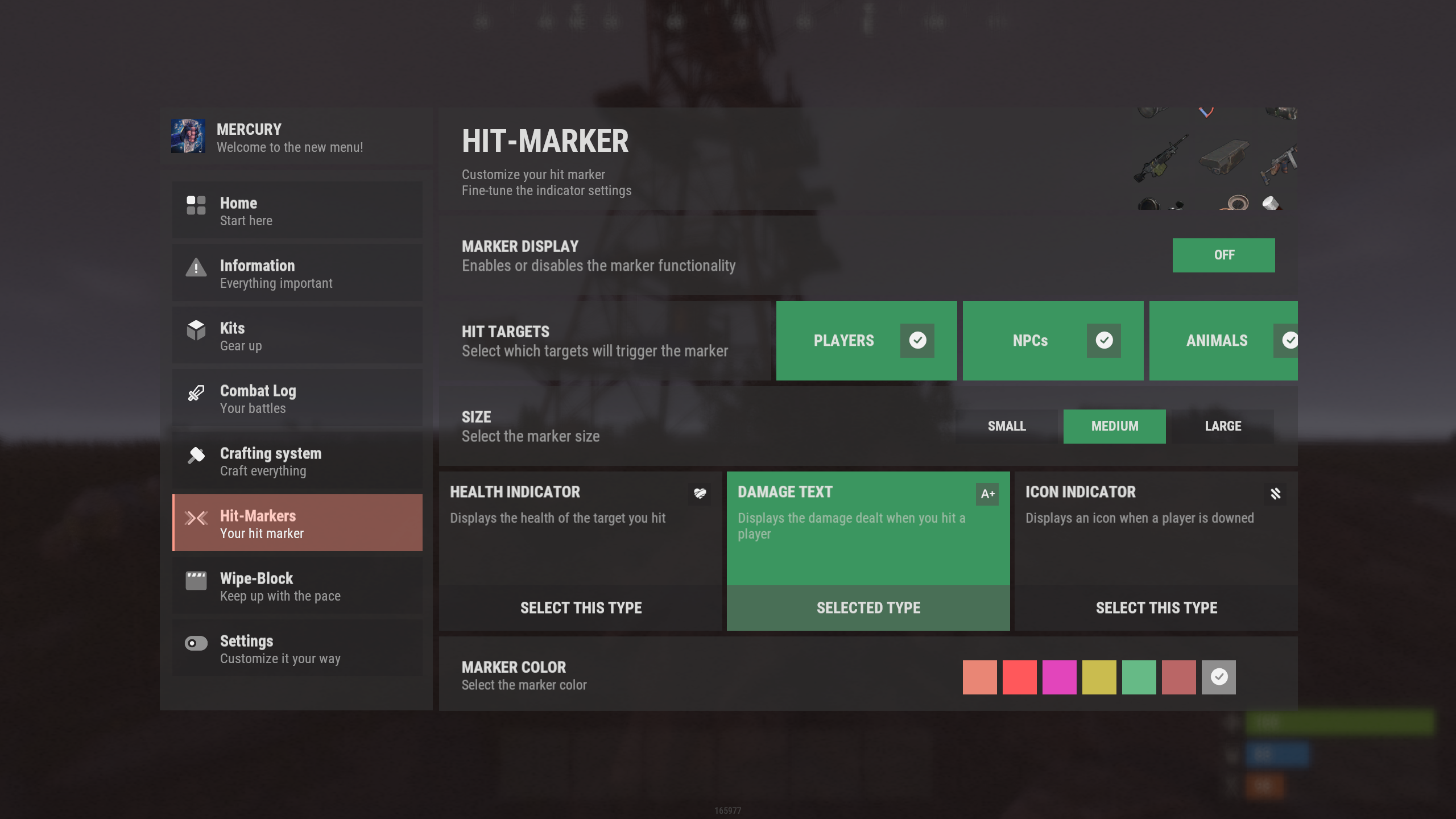Open the Kits menu entry

tap(297, 335)
